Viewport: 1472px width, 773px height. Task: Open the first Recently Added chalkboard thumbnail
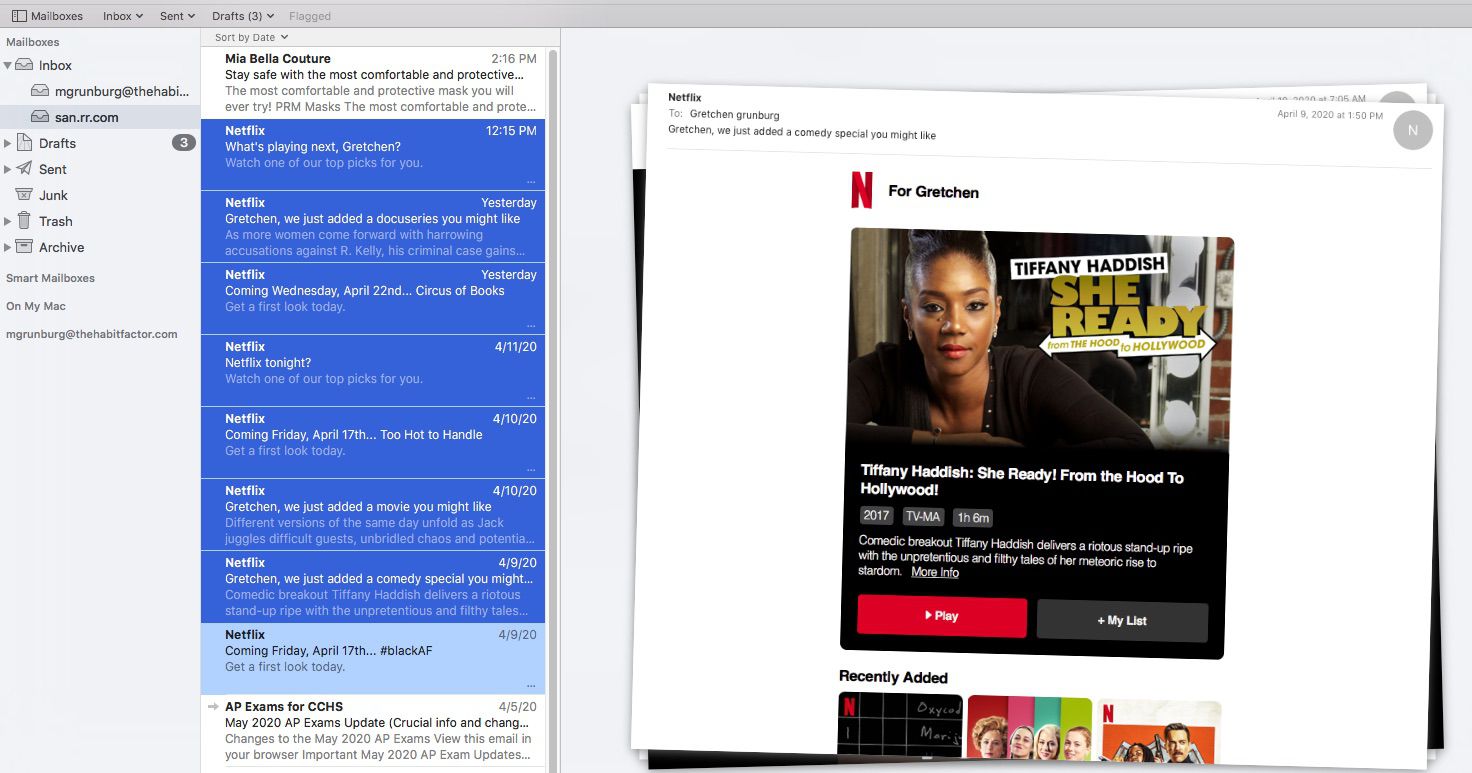click(900, 724)
